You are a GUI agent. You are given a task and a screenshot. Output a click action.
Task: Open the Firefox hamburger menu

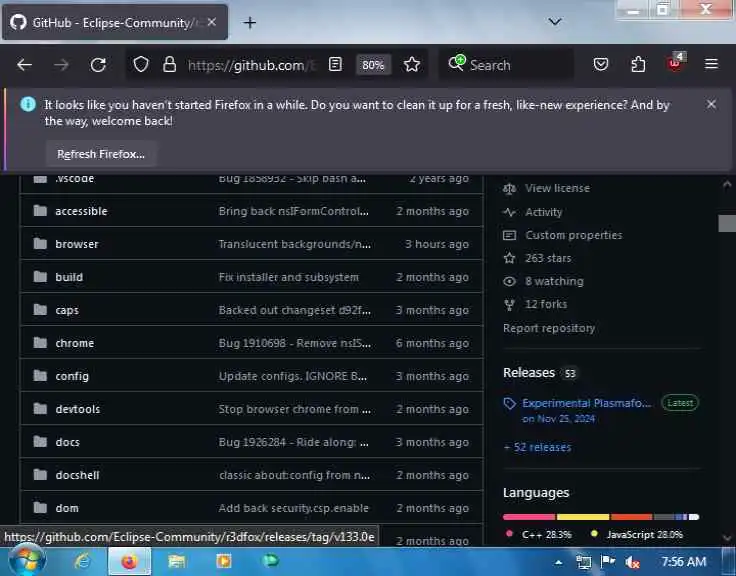tap(711, 64)
